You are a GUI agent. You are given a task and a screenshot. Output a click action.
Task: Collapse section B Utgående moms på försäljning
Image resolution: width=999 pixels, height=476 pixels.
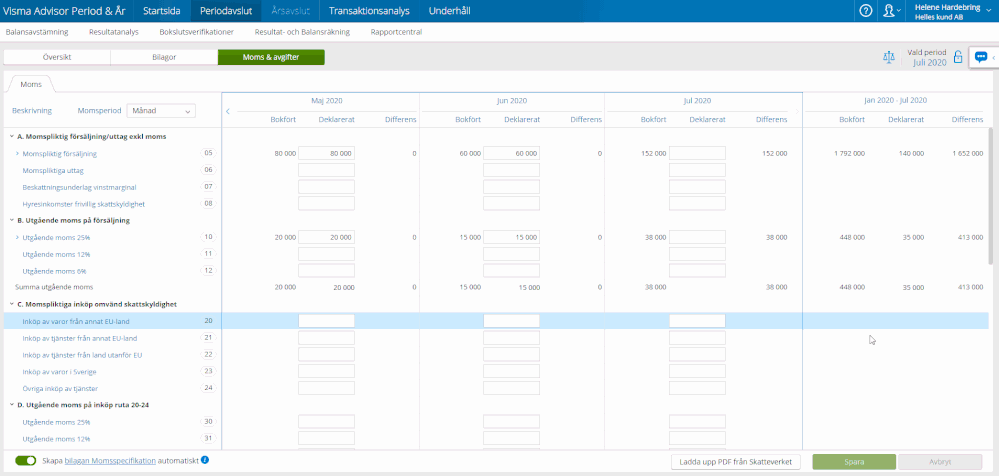[12, 220]
